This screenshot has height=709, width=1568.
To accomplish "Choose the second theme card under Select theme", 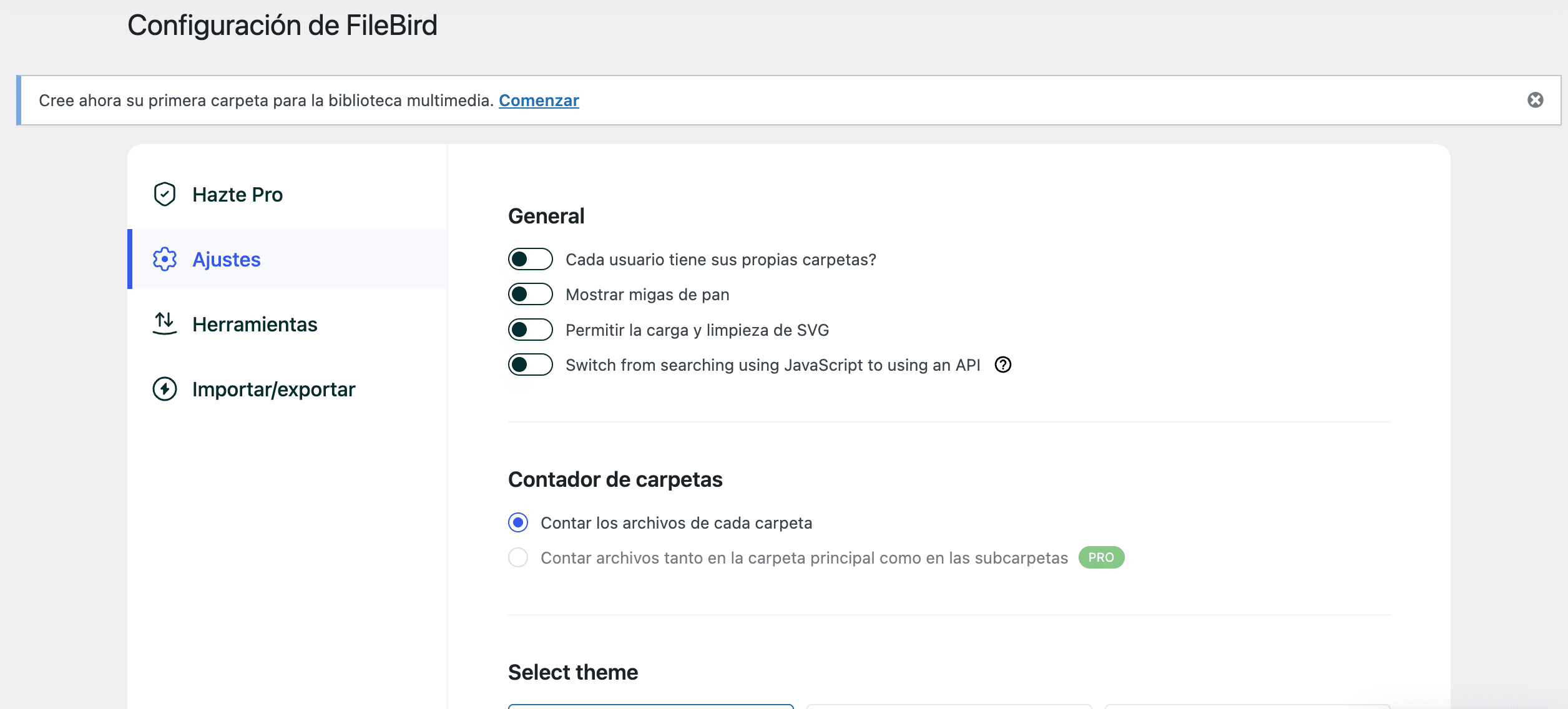I will click(x=949, y=706).
